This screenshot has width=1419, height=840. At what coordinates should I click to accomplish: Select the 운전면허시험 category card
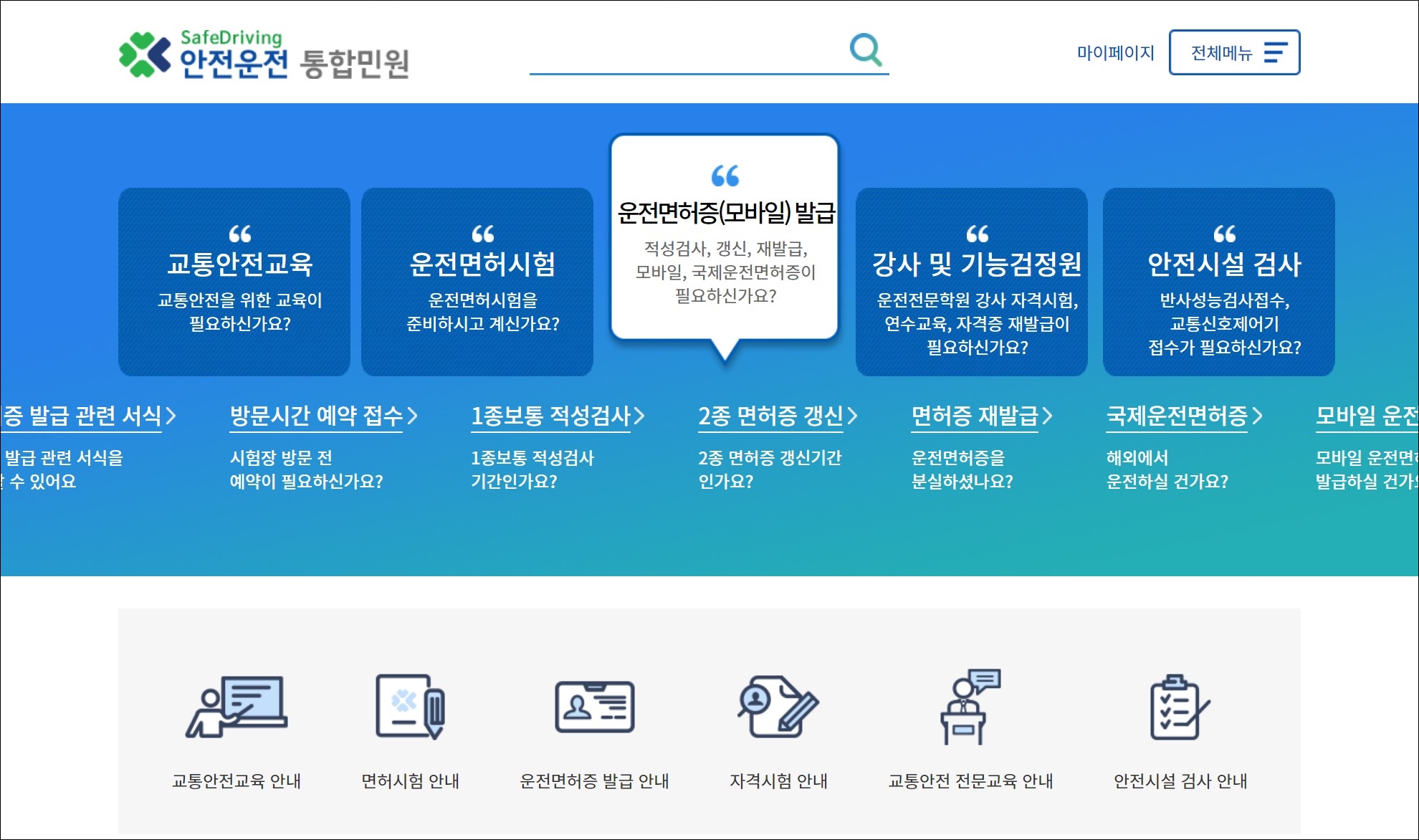point(477,282)
